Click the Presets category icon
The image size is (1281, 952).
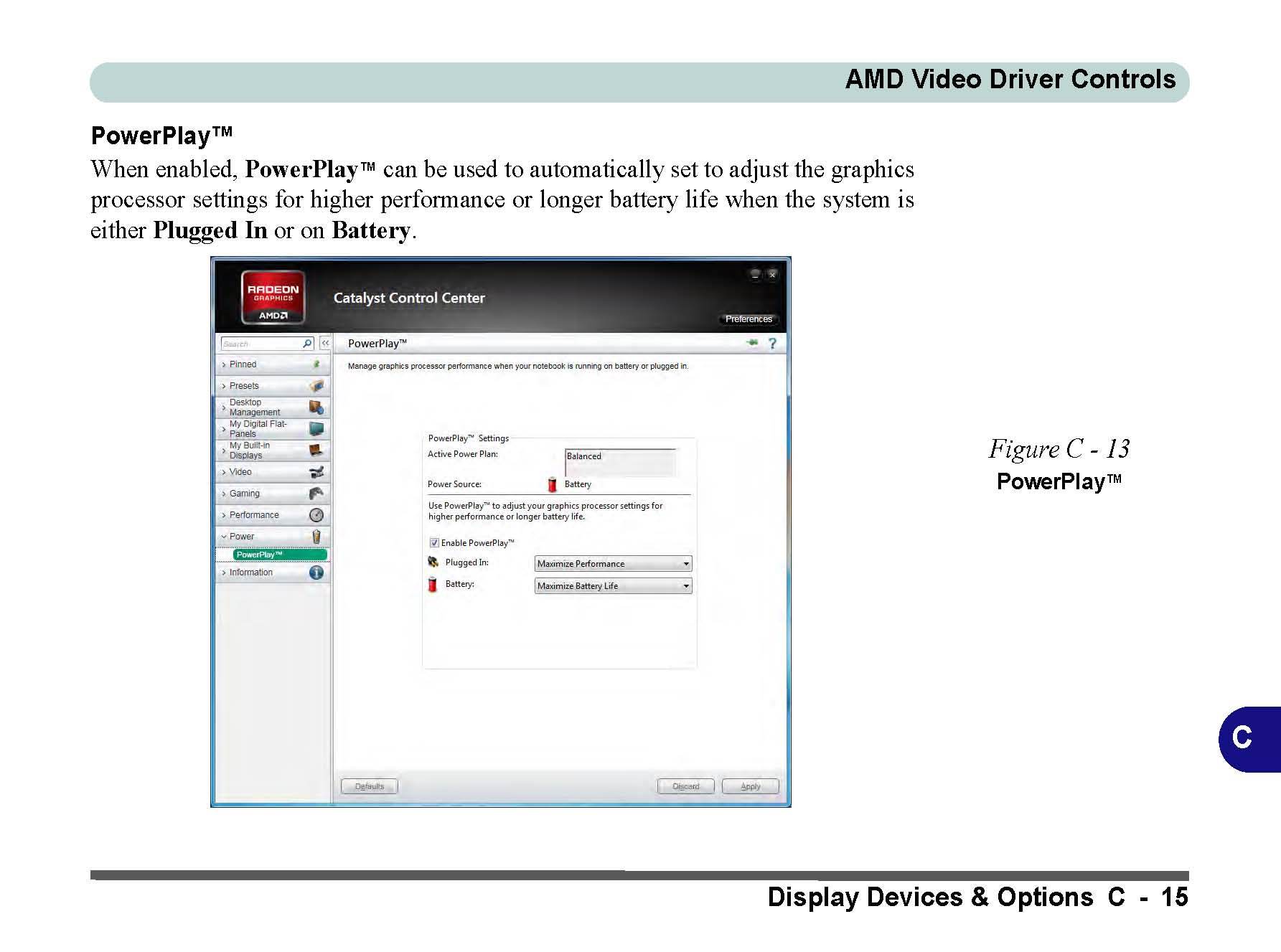(x=316, y=386)
